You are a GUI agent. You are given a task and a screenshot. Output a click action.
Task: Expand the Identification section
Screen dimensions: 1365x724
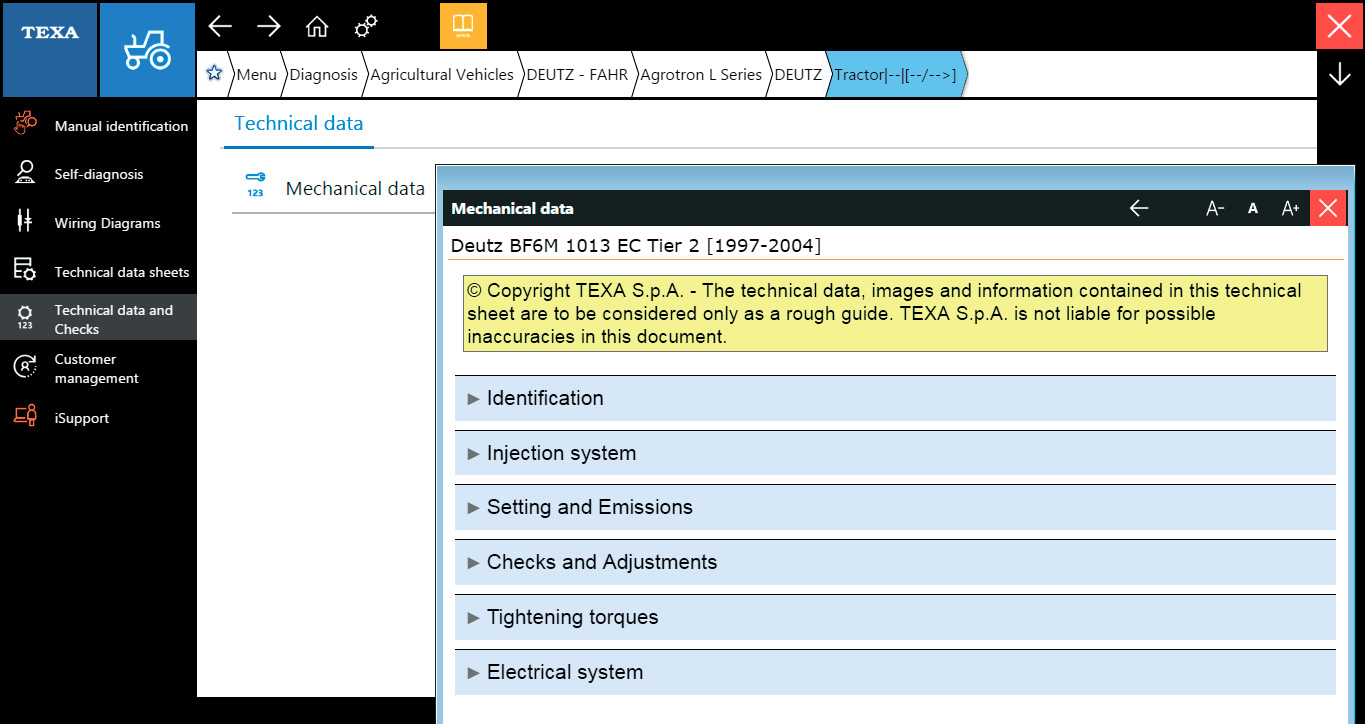pyautogui.click(x=895, y=398)
